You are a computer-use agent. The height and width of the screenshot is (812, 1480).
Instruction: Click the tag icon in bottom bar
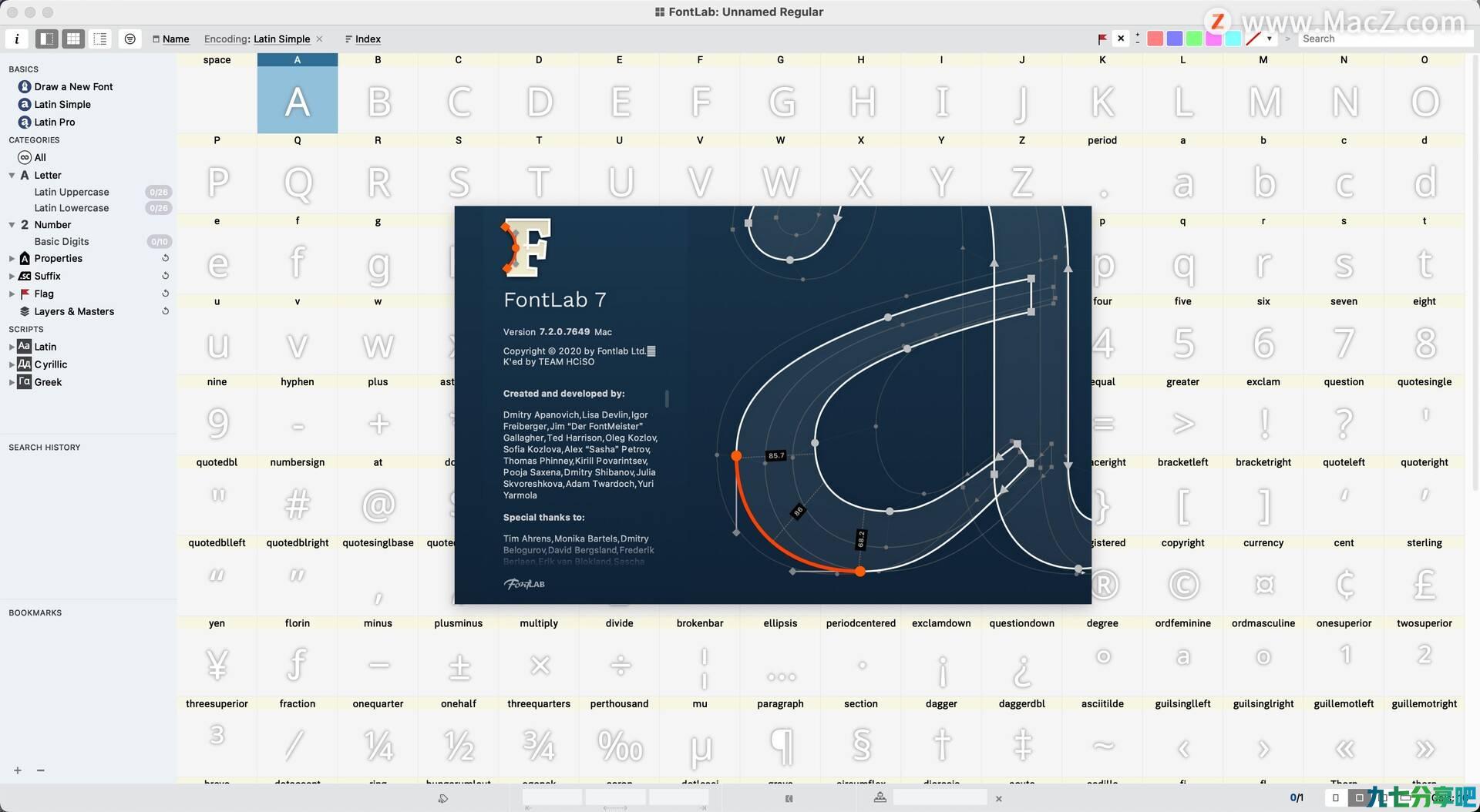442,799
